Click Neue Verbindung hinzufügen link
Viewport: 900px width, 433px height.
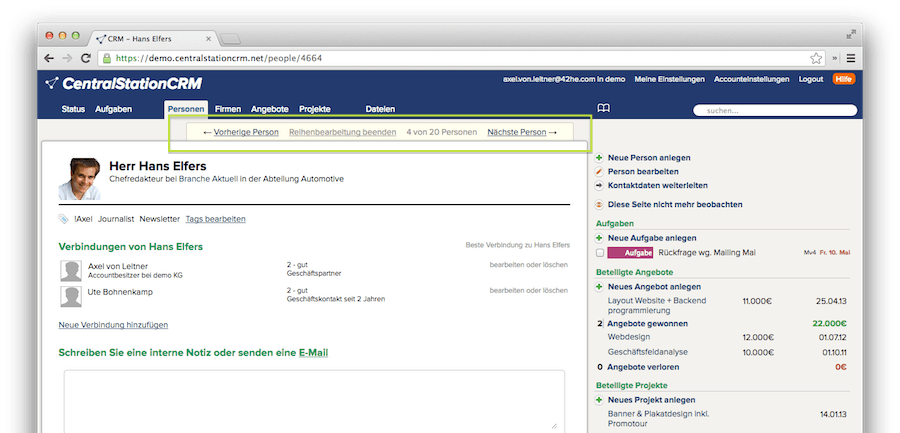[113, 325]
